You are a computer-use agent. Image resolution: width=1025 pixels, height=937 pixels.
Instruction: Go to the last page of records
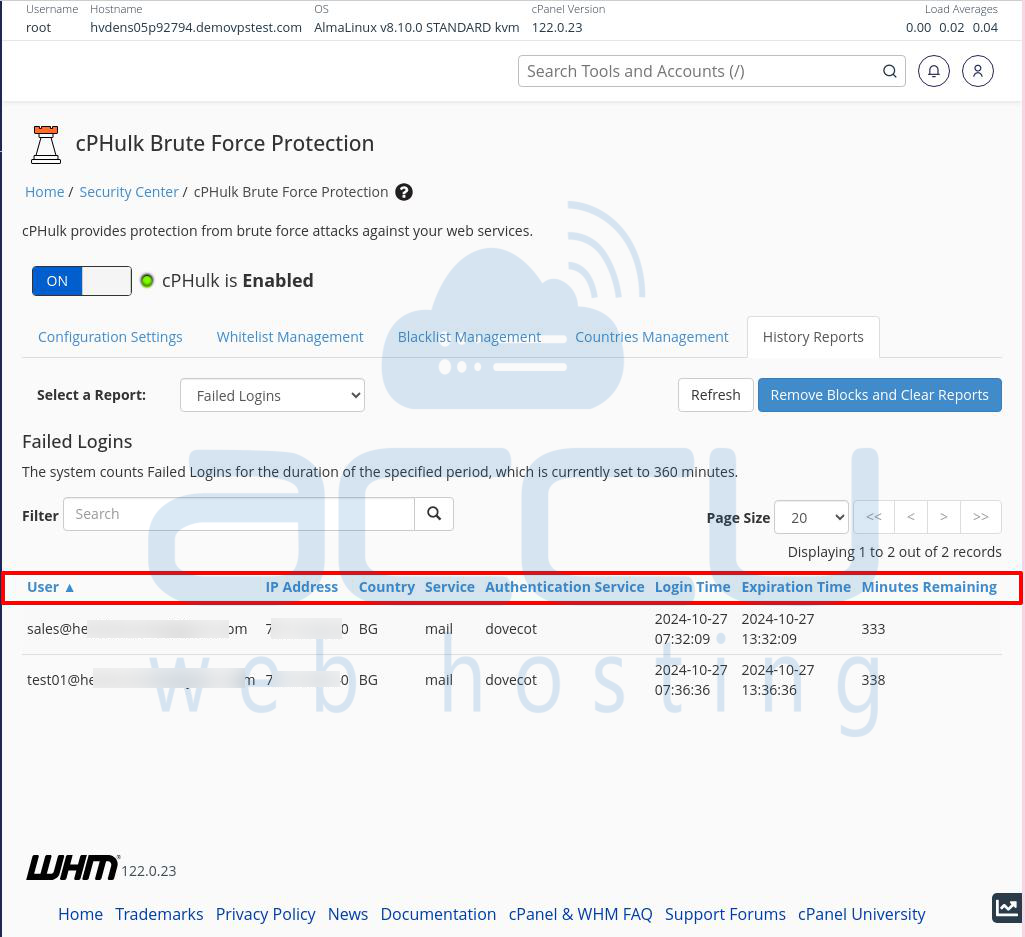point(981,517)
